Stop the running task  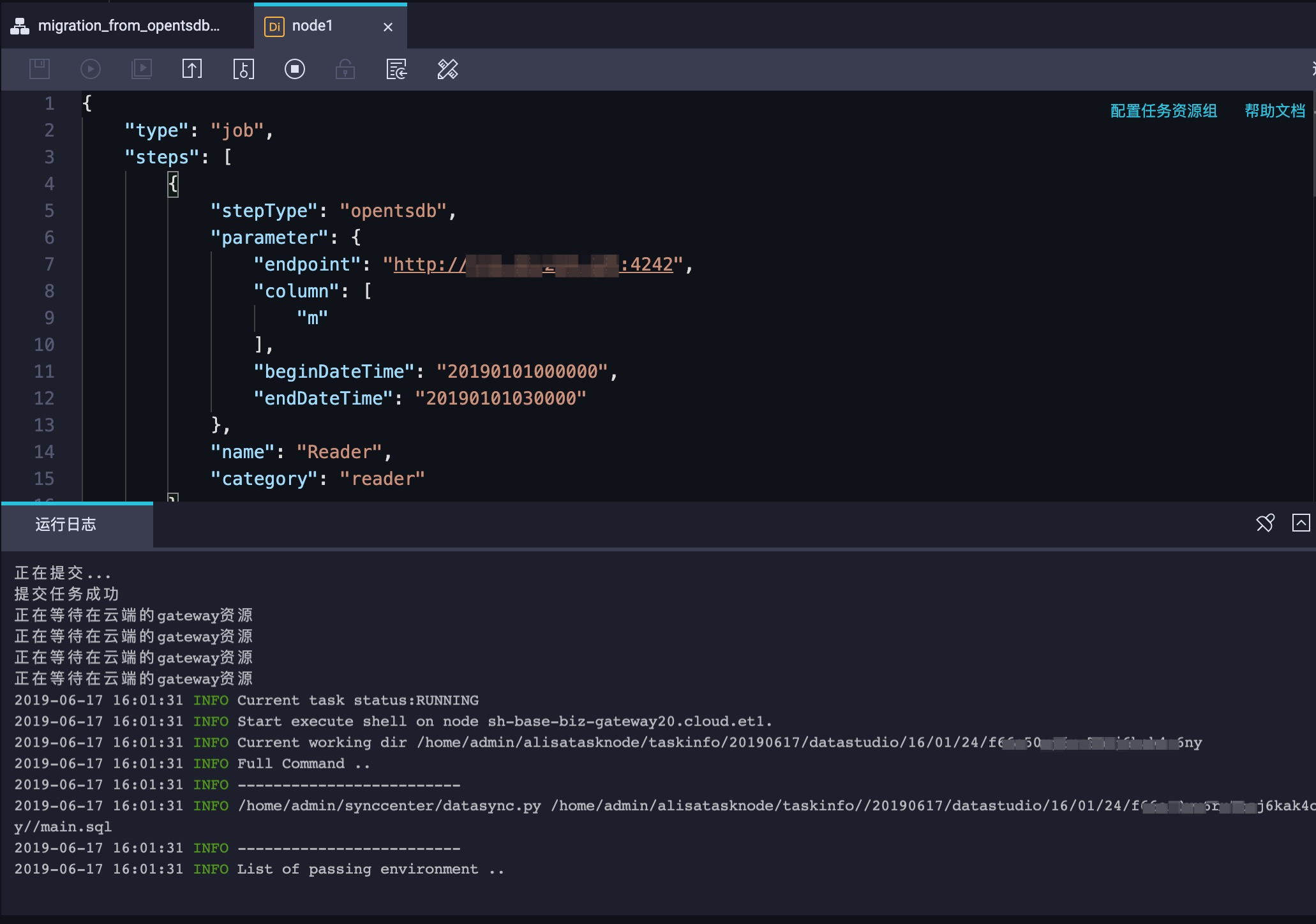[x=295, y=69]
